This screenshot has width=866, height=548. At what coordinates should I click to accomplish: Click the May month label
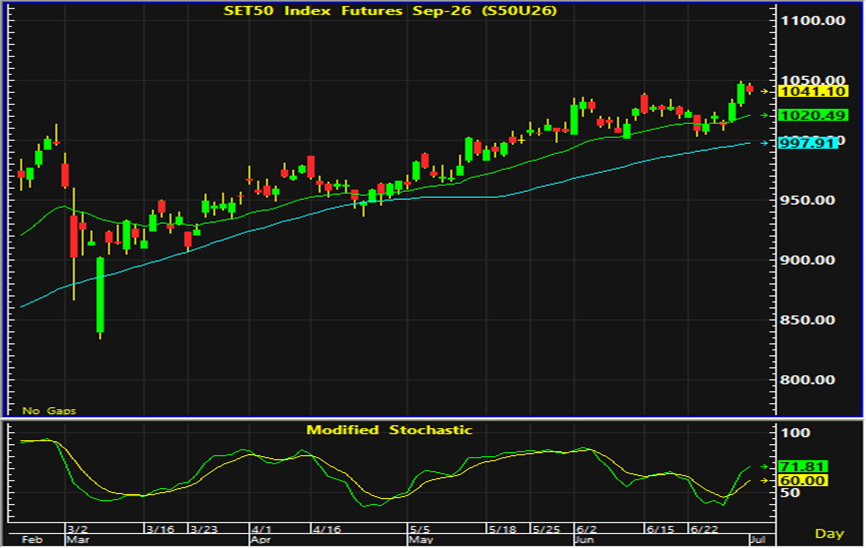pos(420,540)
